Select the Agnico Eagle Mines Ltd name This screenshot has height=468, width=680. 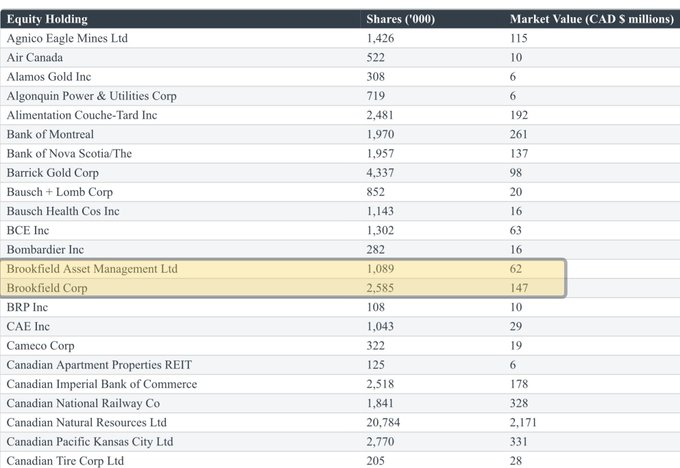click(67, 38)
